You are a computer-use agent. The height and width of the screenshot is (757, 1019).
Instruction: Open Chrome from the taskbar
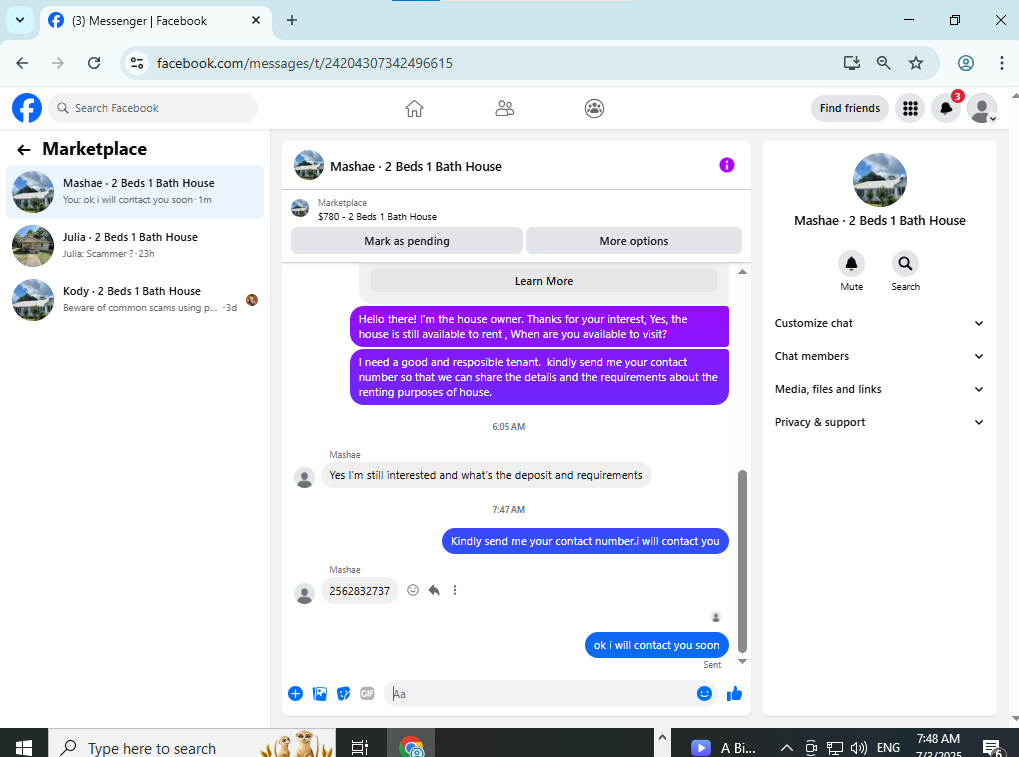(x=411, y=748)
